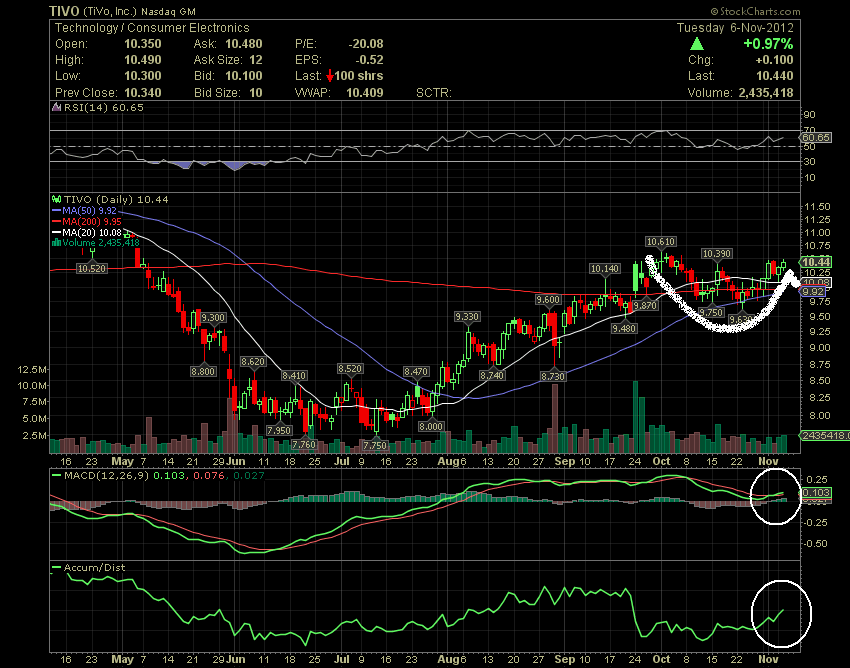Click the 10.390 price label
Image resolution: width=850 pixels, height=668 pixels.
717,254
